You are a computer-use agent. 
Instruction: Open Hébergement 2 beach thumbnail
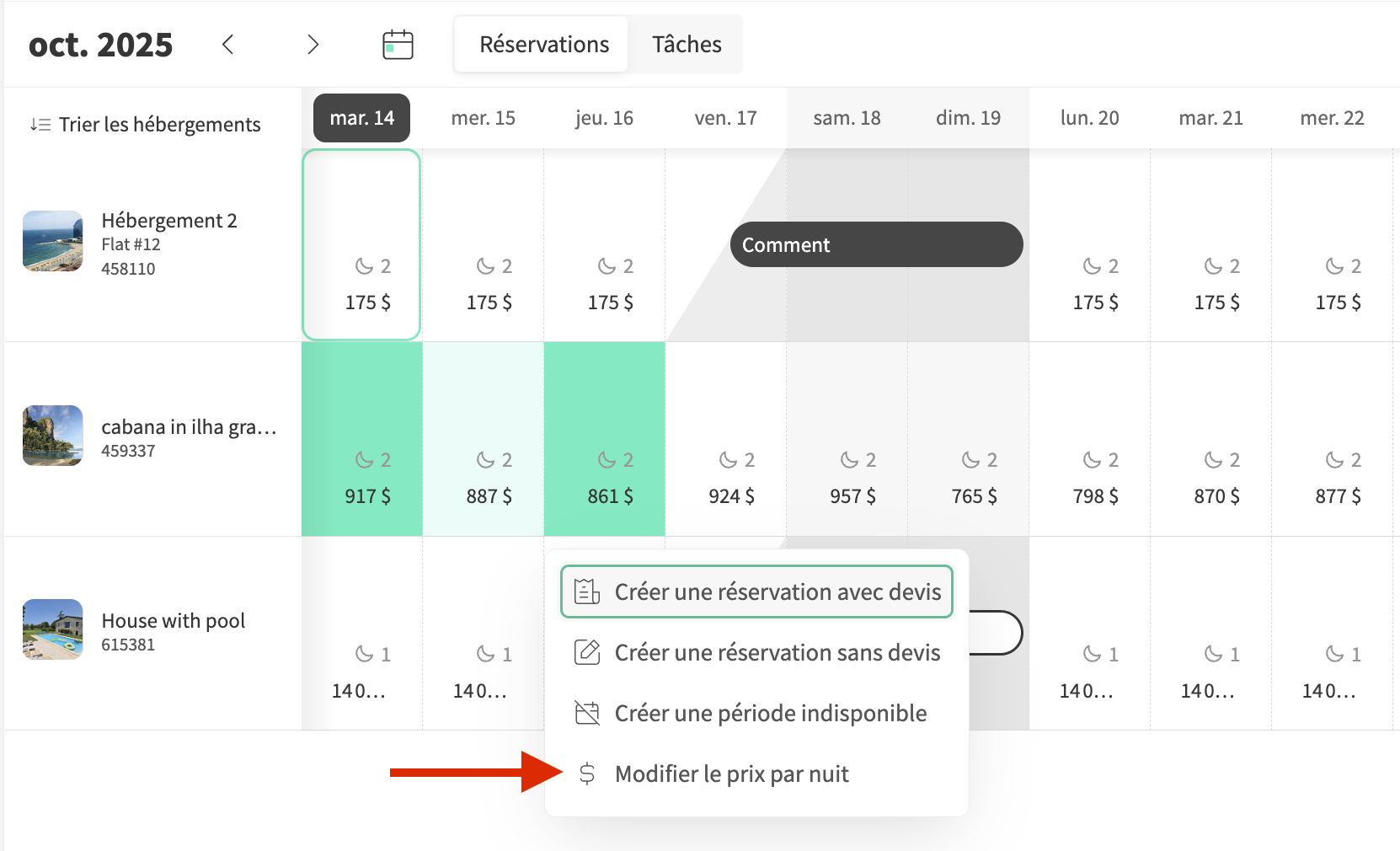coord(52,241)
